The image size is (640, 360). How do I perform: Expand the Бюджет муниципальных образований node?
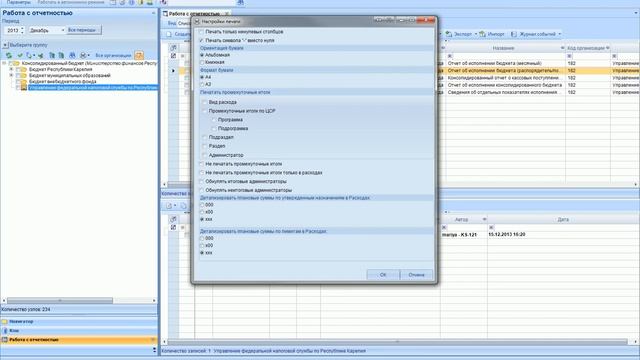click(11, 76)
